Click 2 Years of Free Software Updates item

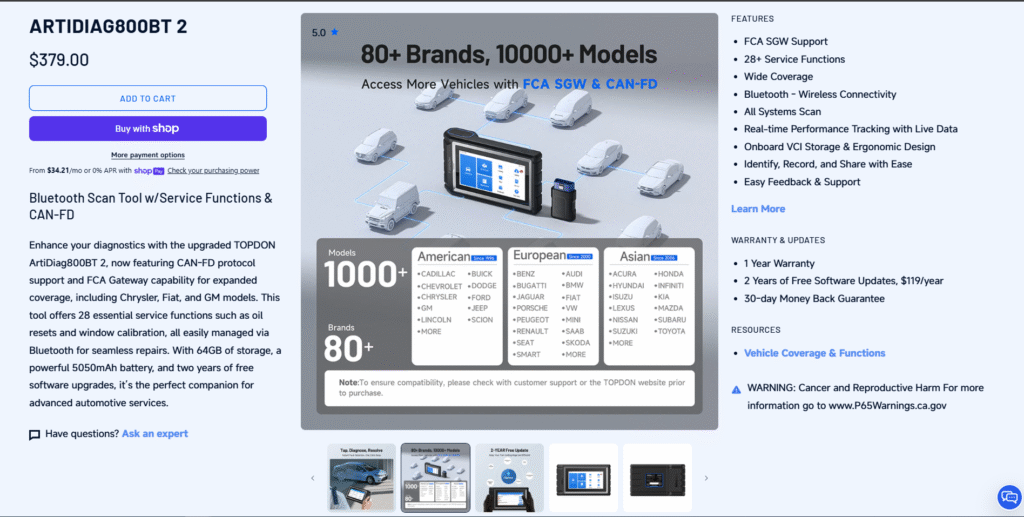(844, 281)
